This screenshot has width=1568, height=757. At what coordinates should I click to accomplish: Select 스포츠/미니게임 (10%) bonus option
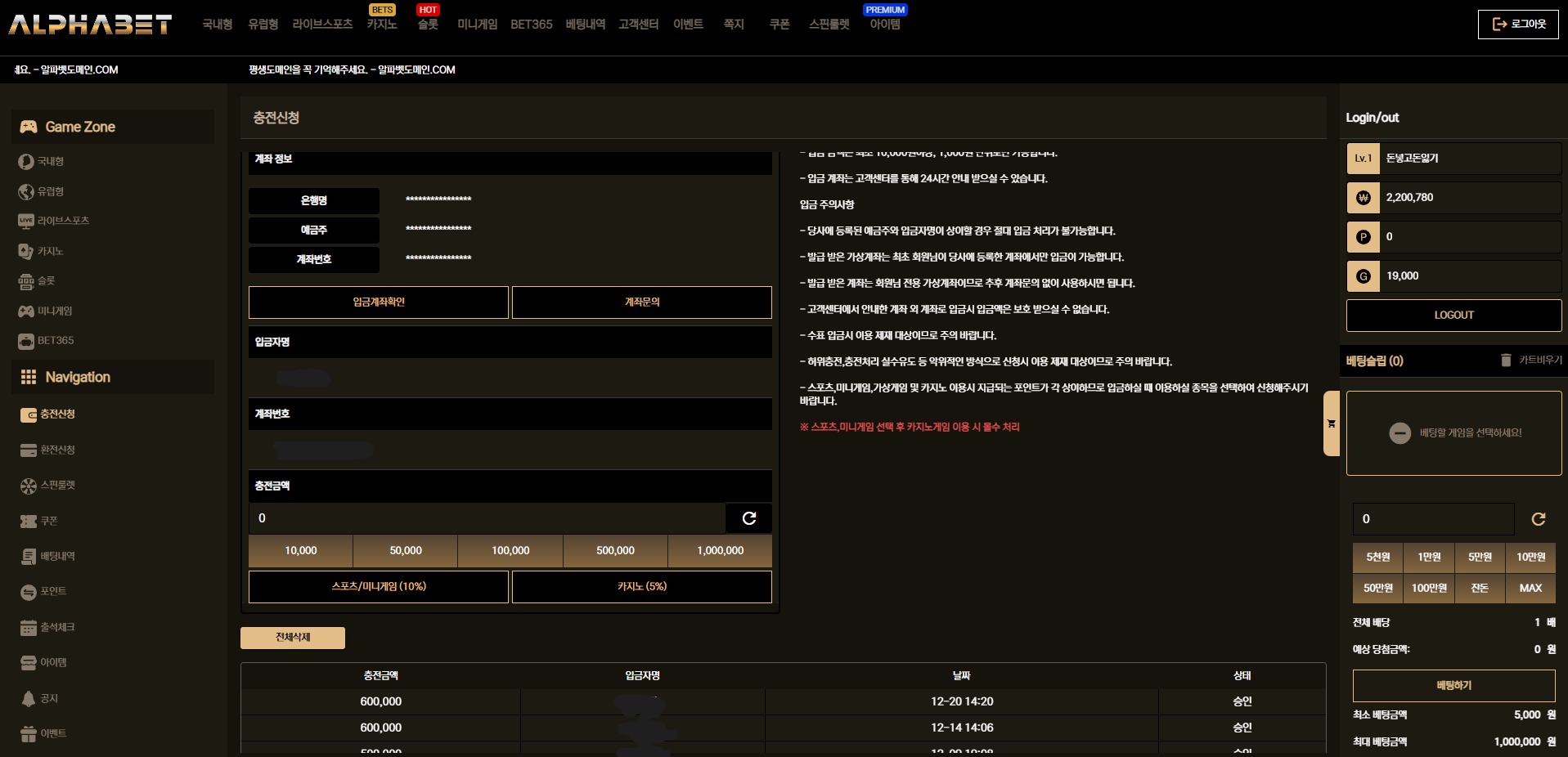point(378,587)
